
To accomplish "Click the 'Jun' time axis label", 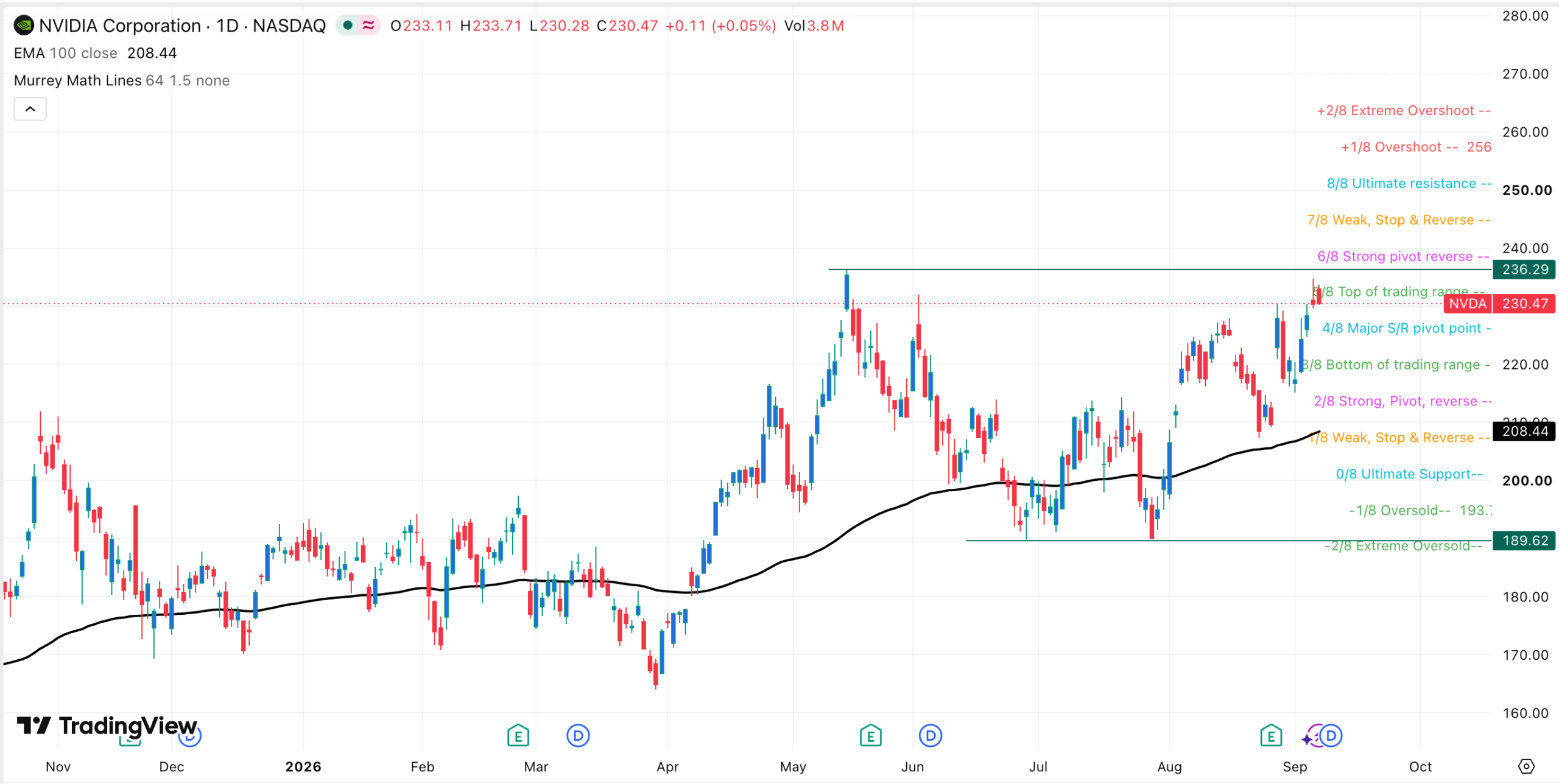I will tap(912, 766).
